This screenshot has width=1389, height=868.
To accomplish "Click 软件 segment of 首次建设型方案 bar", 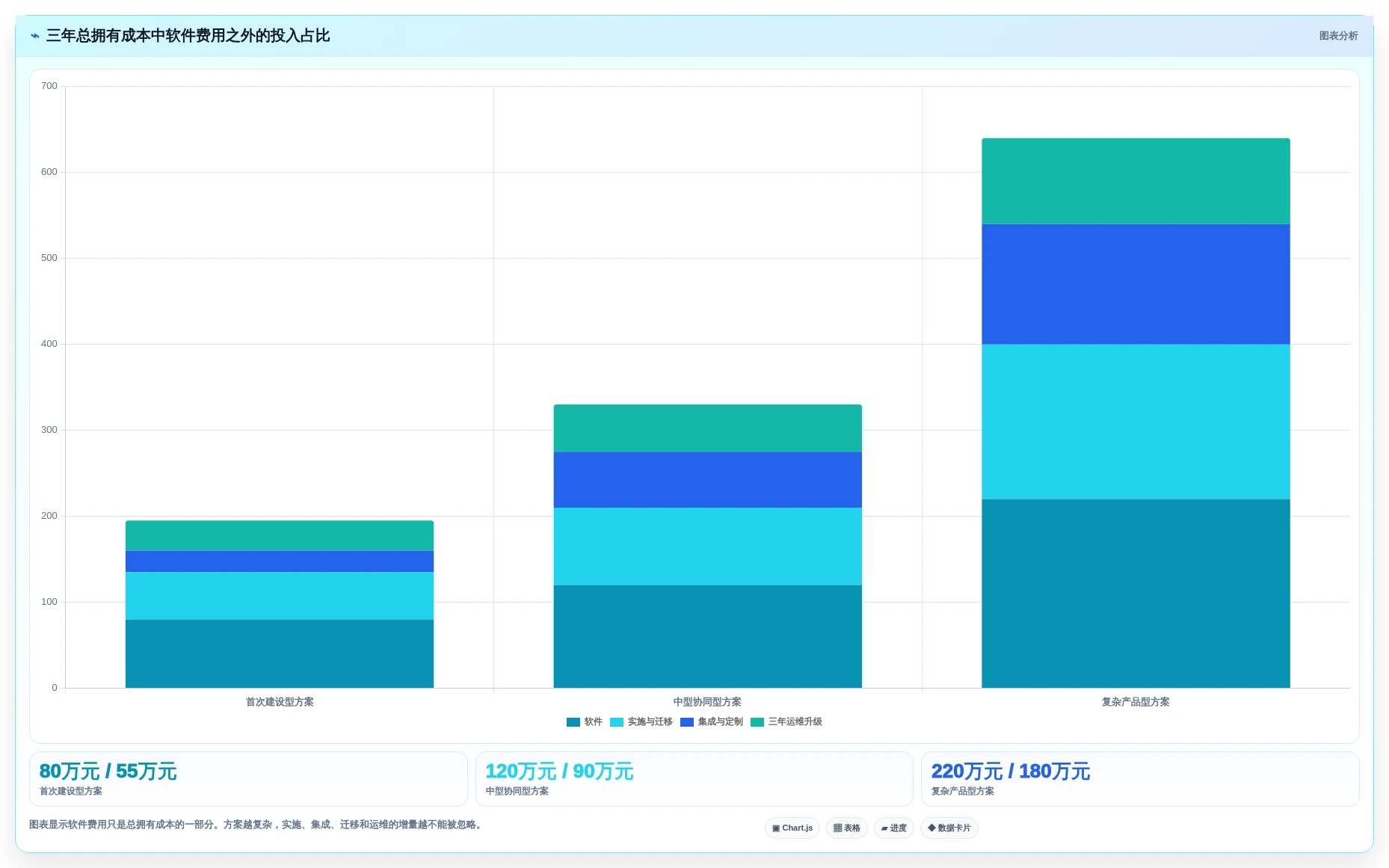I will (x=280, y=653).
